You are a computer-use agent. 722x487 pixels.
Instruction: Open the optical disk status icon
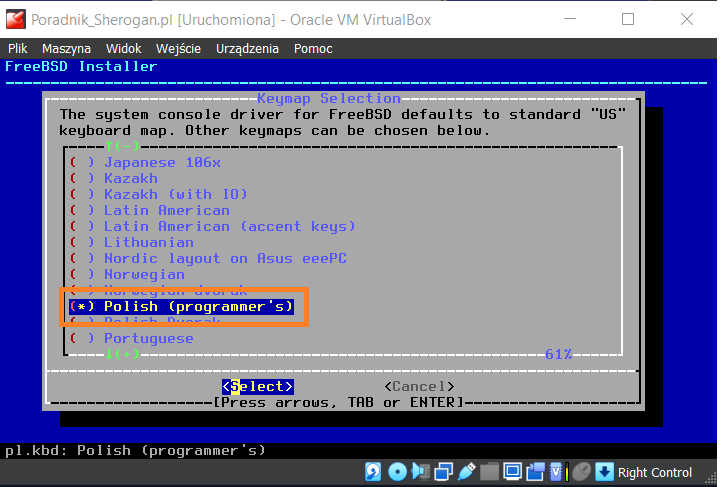coord(397,472)
